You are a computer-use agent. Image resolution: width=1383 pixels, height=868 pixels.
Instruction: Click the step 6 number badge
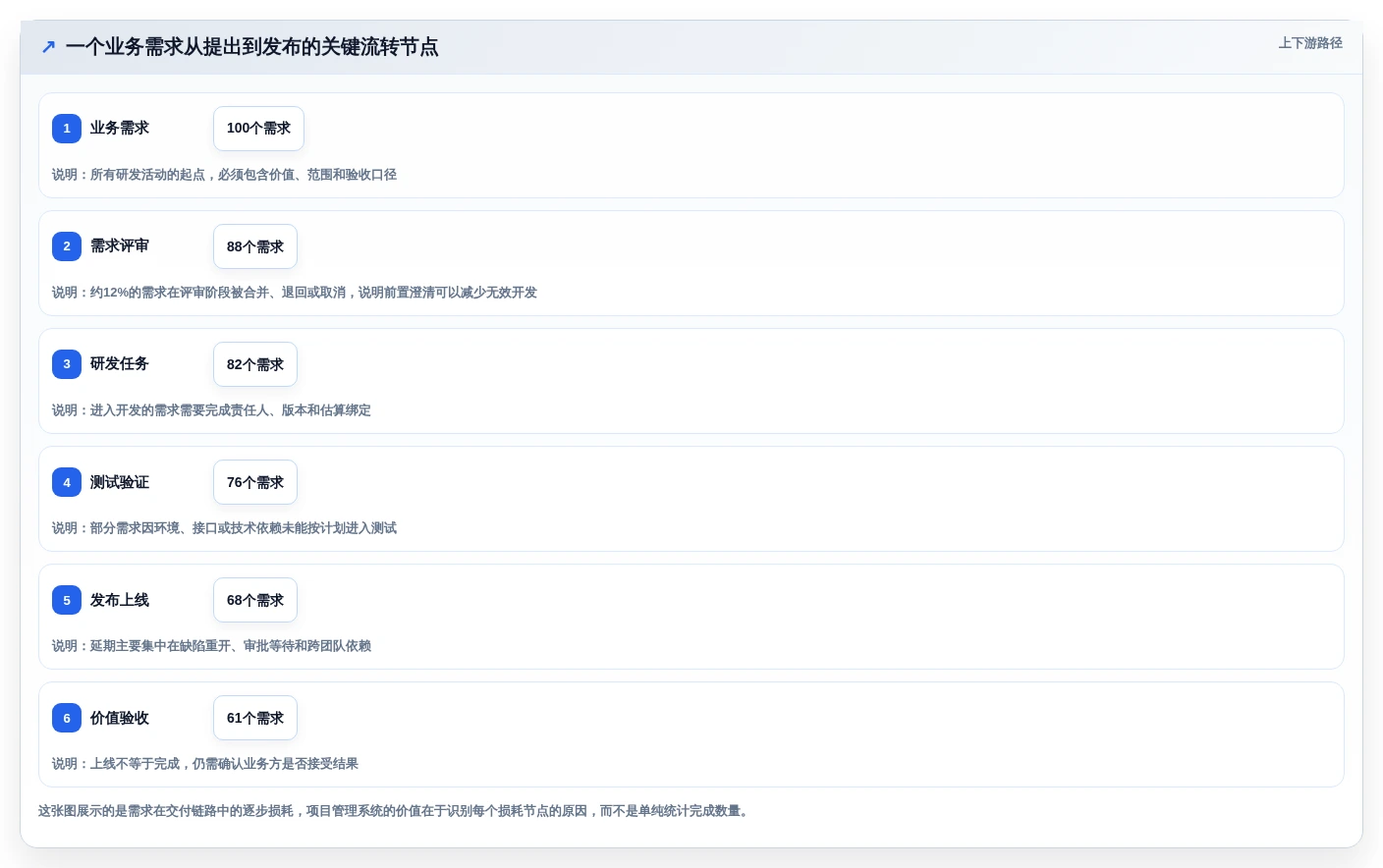67,718
